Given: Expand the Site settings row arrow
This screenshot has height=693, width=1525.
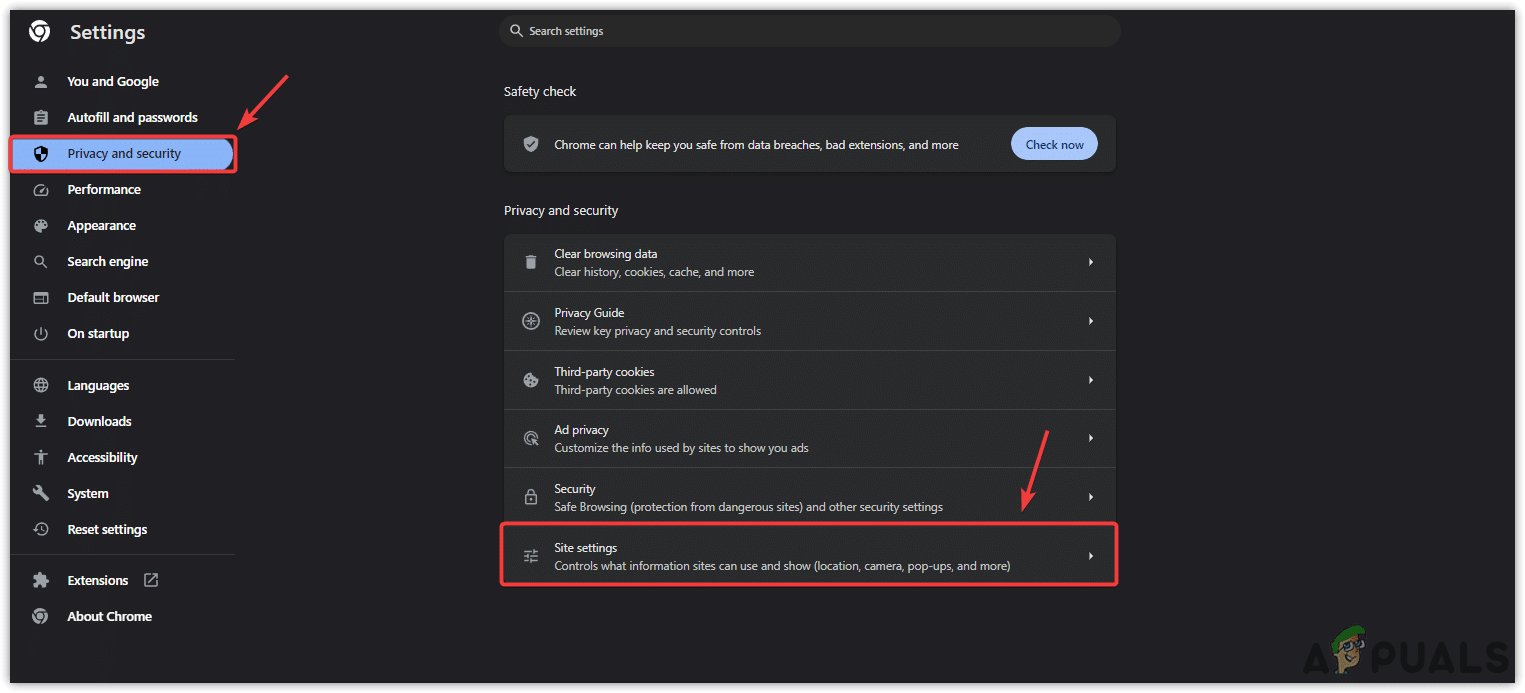Looking at the screenshot, I should coord(1091,557).
